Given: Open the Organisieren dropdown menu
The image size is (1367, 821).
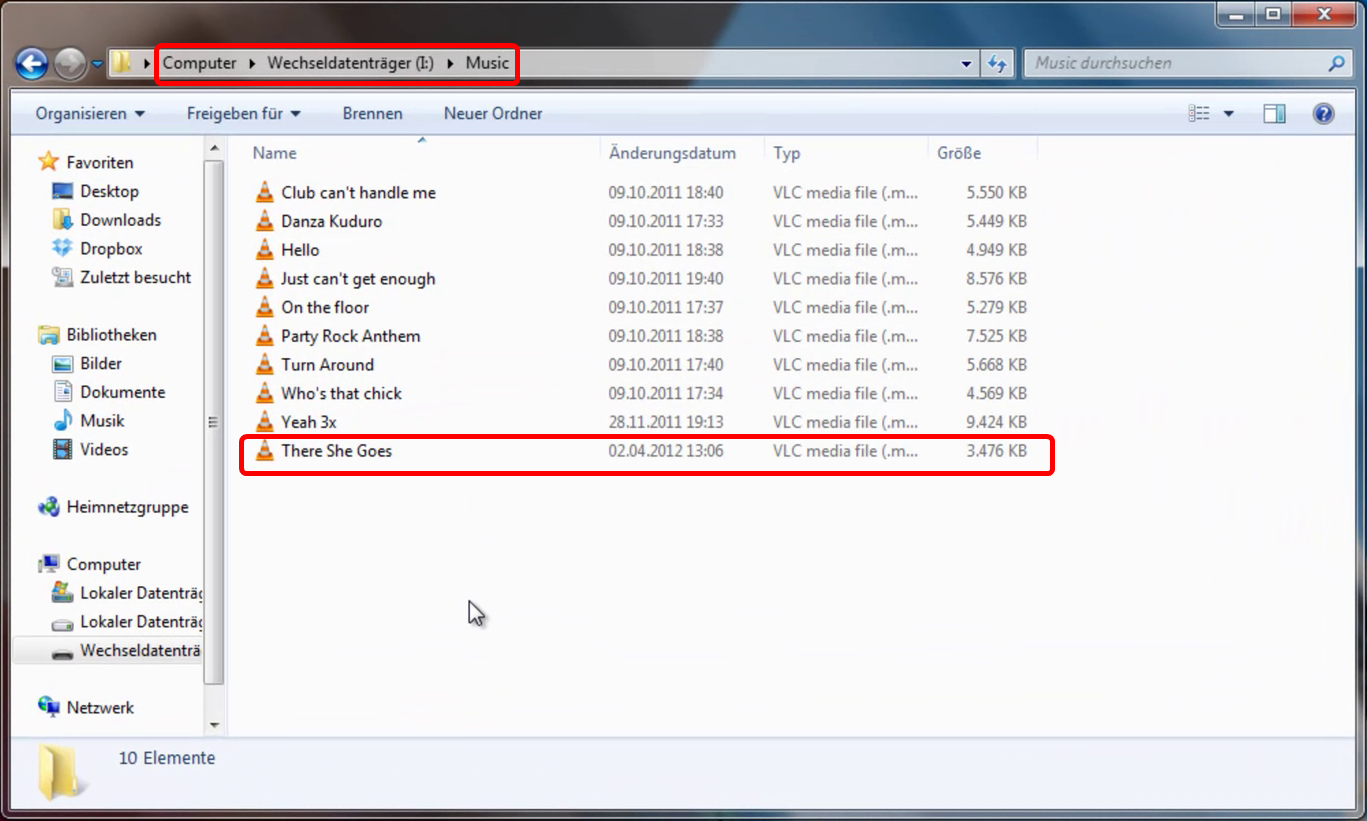Looking at the screenshot, I should pos(90,114).
